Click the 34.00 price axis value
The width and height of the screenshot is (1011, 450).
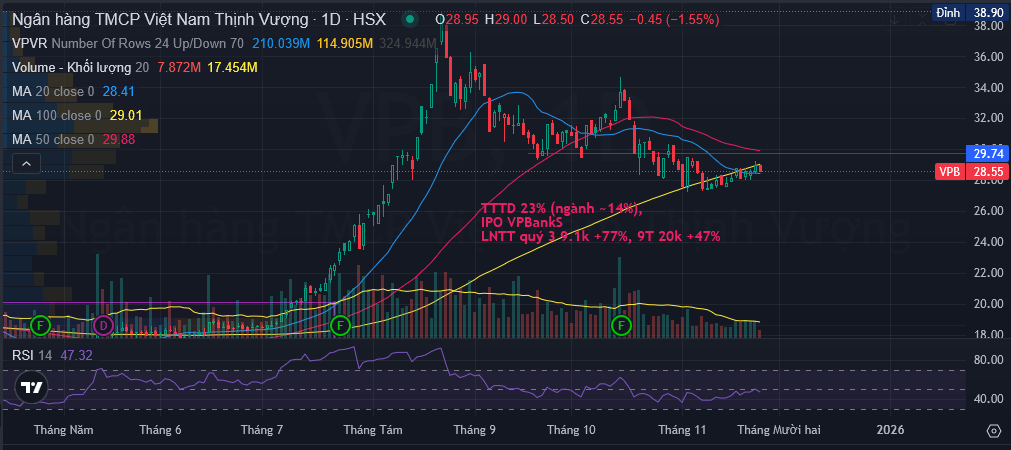tap(988, 88)
